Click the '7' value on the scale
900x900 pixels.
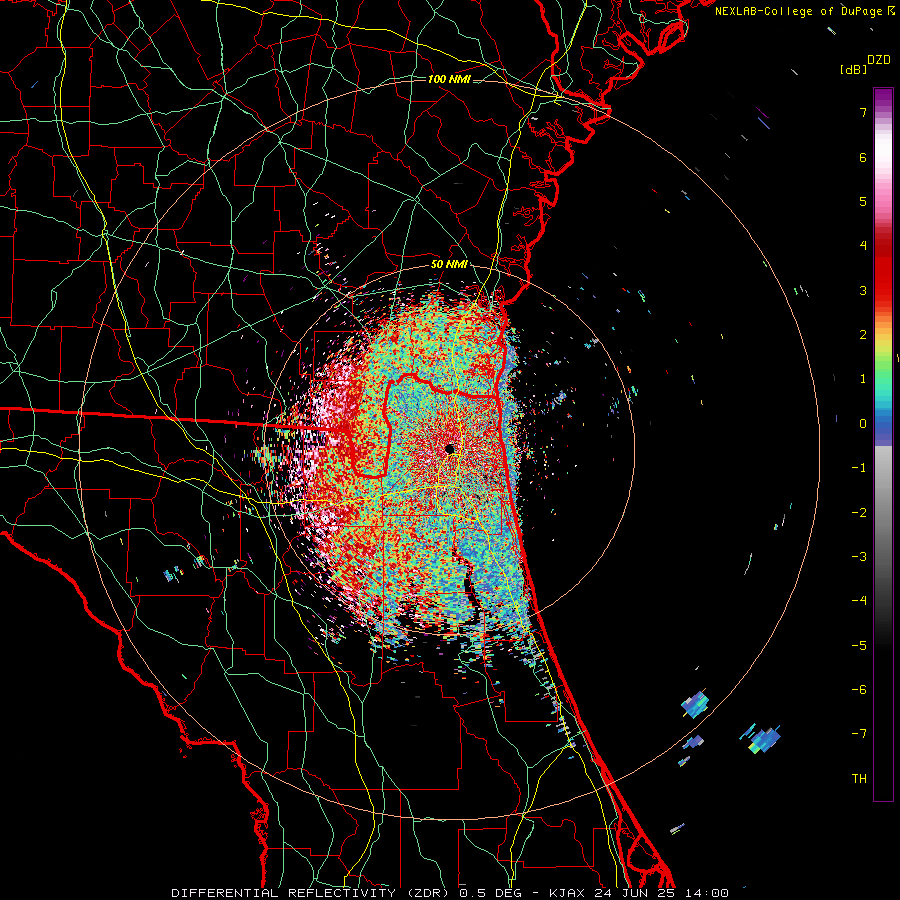click(x=863, y=112)
